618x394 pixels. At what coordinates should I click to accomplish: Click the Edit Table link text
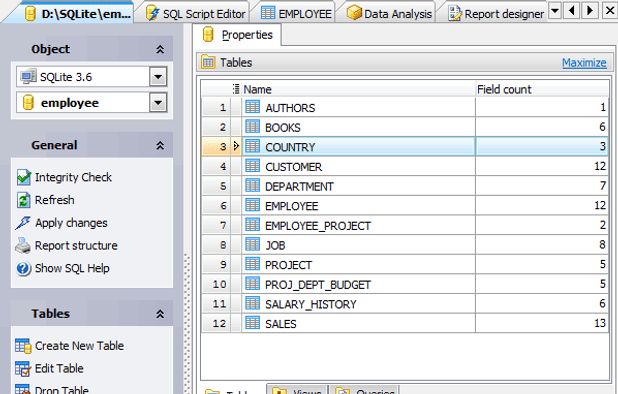59,369
